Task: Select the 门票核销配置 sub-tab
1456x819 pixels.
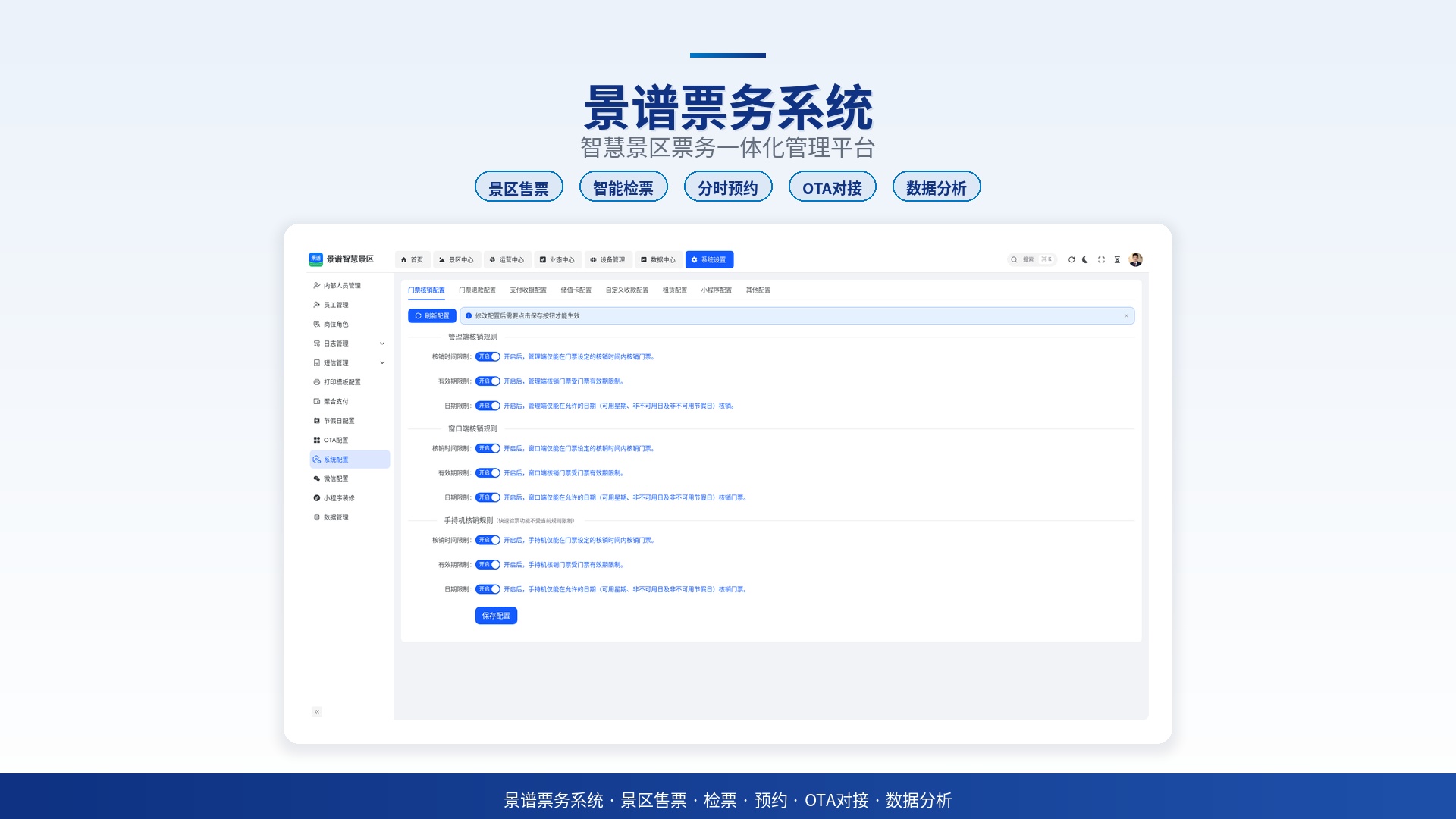Action: (426, 290)
